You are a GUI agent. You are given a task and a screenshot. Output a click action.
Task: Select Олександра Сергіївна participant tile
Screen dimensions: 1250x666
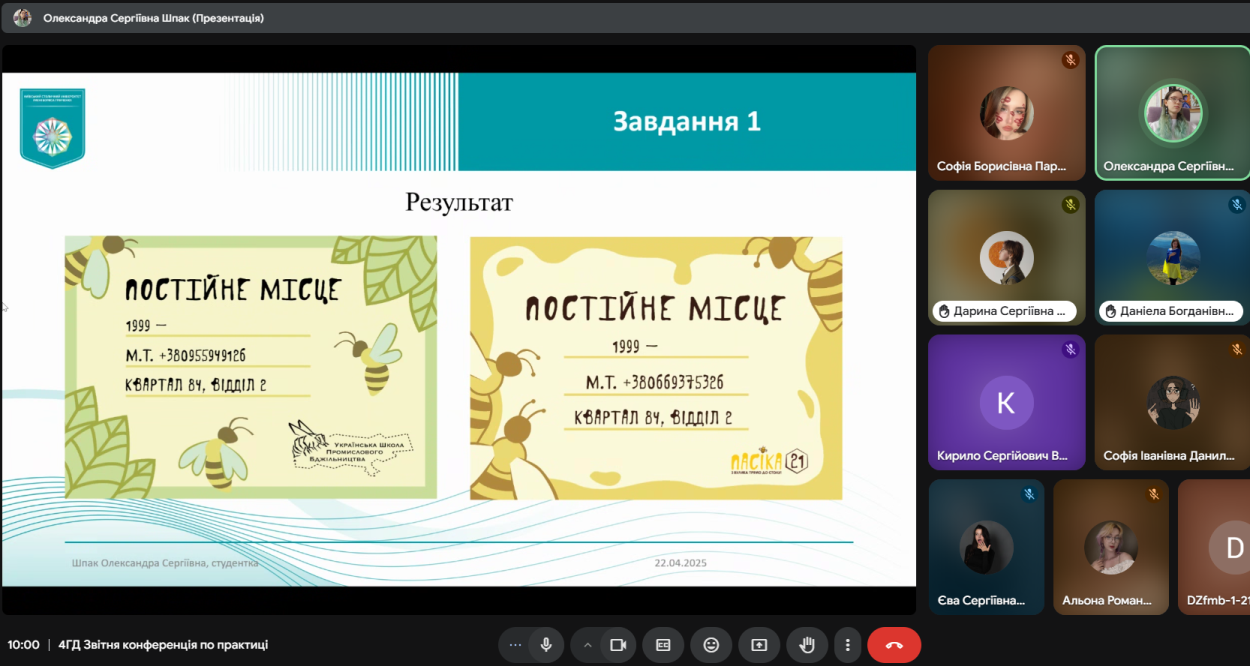[1172, 113]
